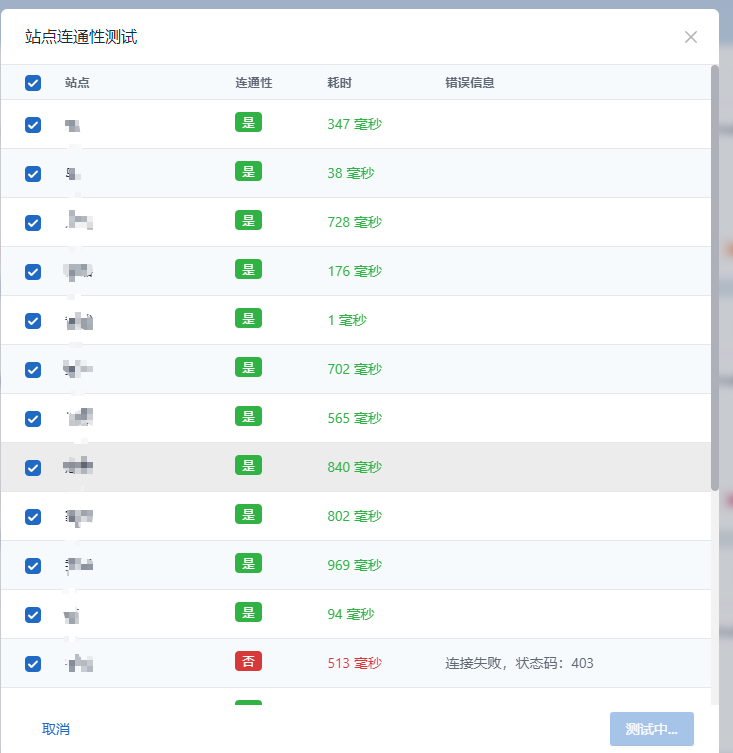Click the dialog title 站点连通性测试
The width and height of the screenshot is (733, 753).
coord(81,37)
